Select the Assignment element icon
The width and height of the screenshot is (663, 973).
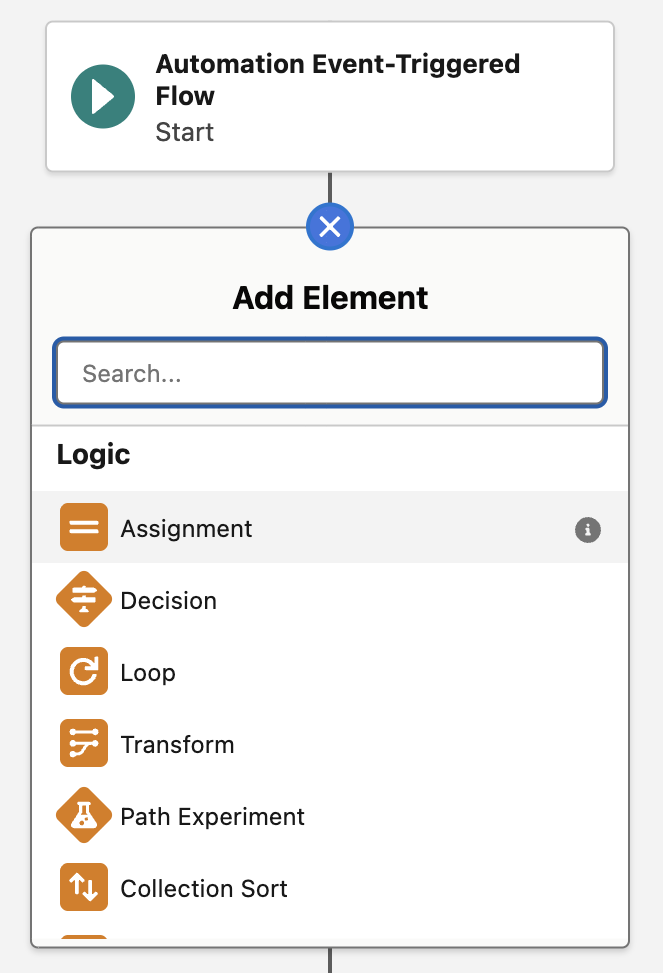[84, 528]
